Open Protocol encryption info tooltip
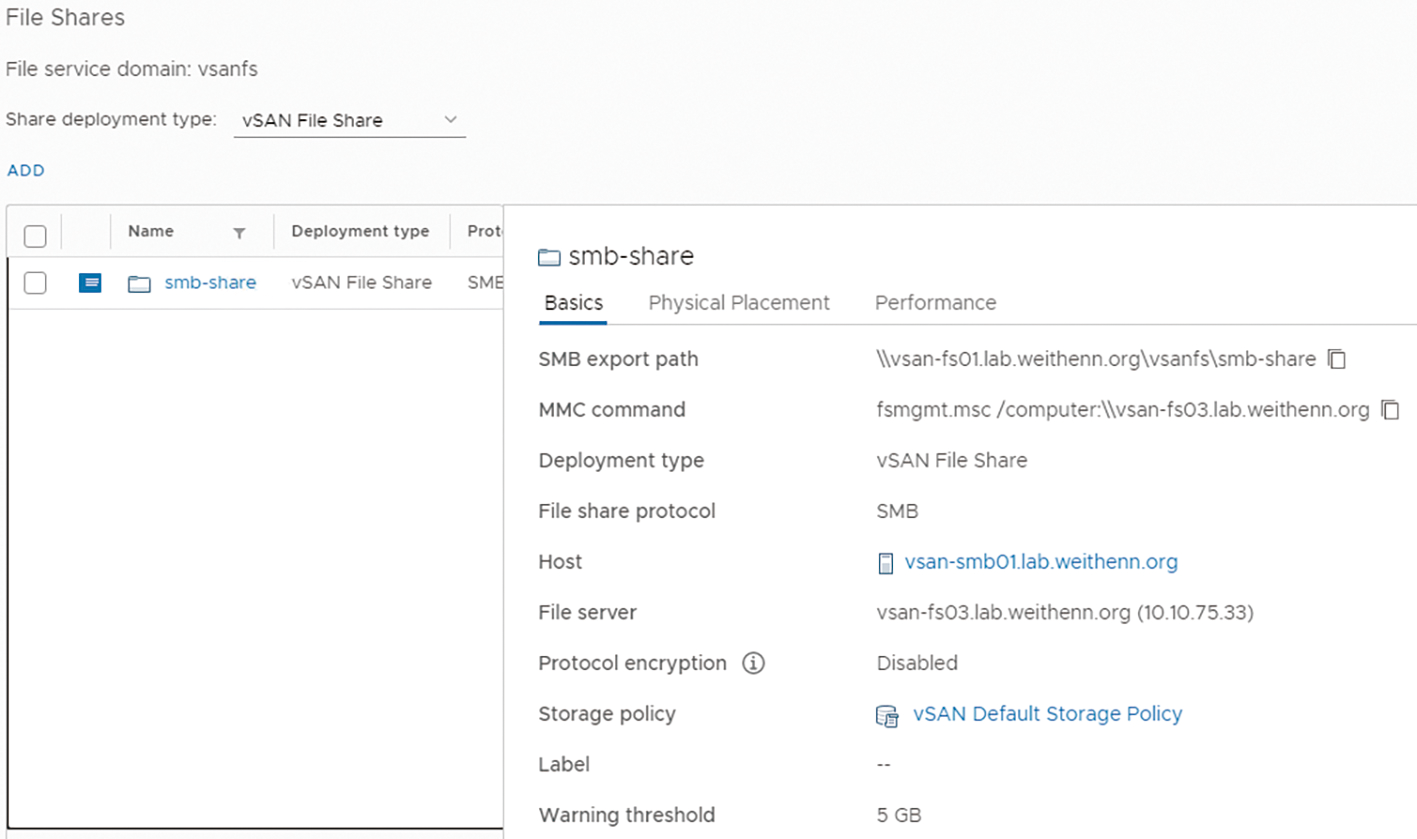1417x839 pixels. click(x=753, y=663)
